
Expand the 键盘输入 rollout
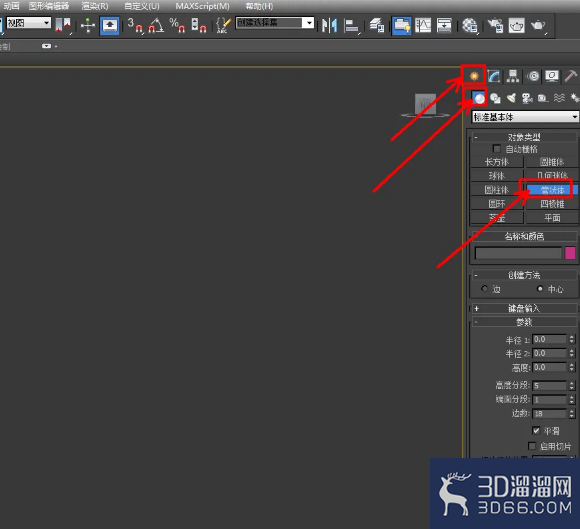click(x=524, y=308)
